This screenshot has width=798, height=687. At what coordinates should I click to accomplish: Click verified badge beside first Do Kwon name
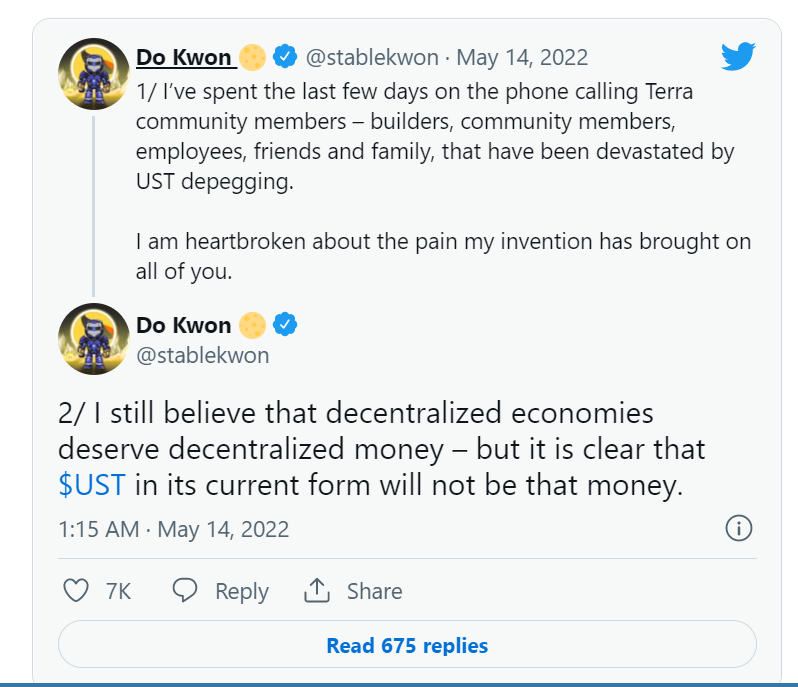285,56
